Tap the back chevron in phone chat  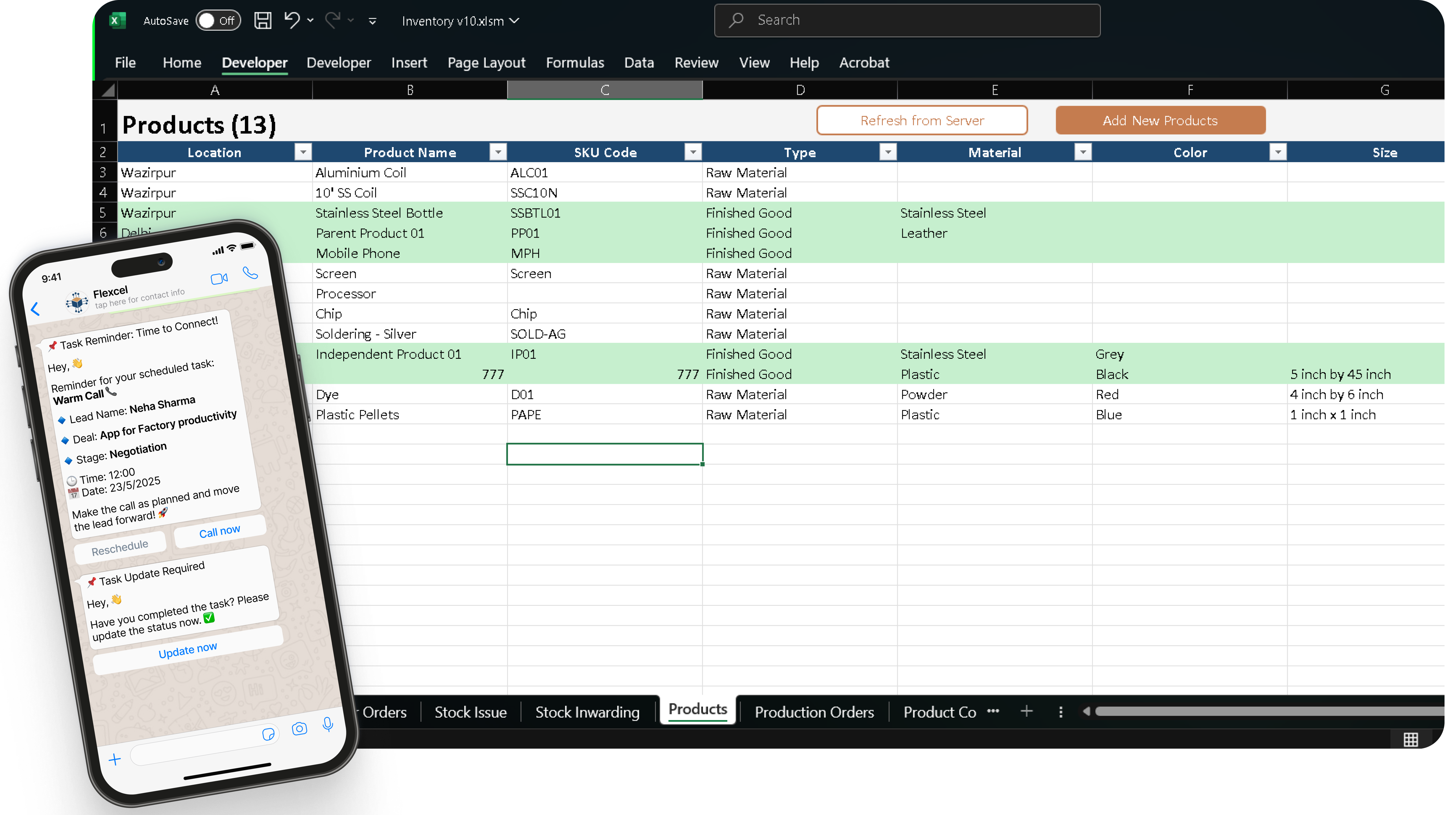pyautogui.click(x=35, y=309)
